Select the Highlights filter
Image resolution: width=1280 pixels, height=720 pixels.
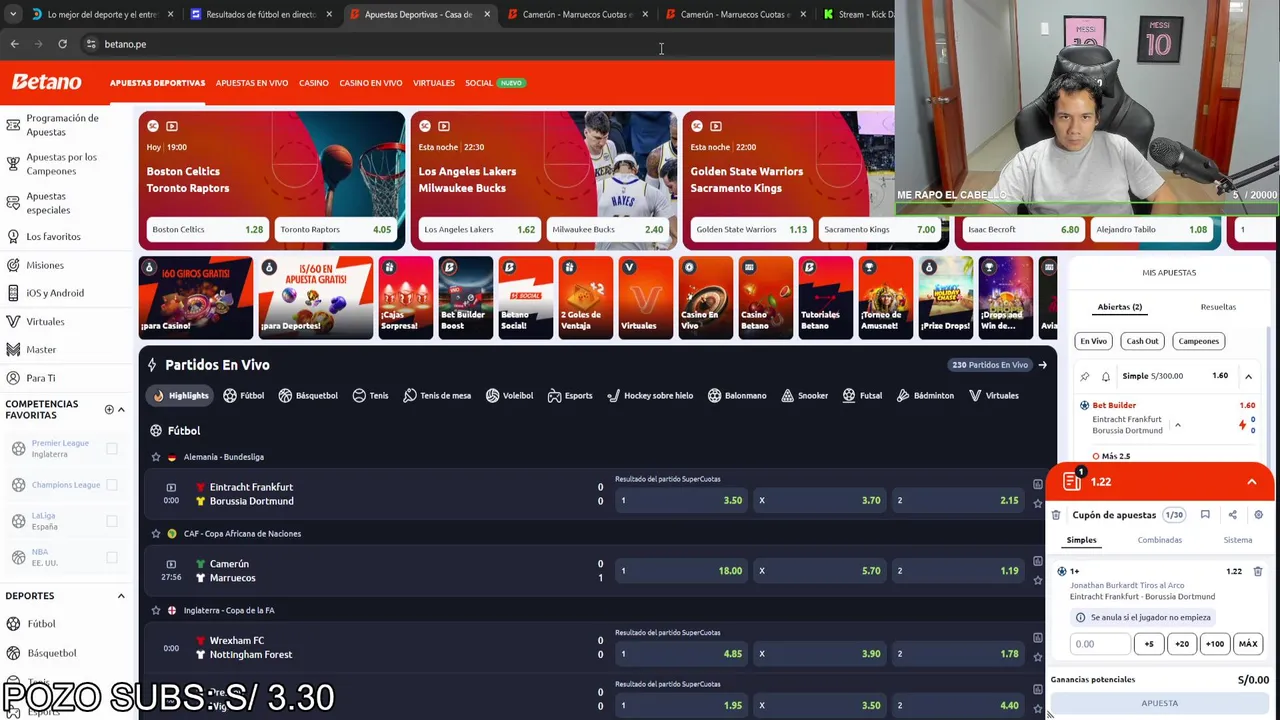pyautogui.click(x=181, y=396)
